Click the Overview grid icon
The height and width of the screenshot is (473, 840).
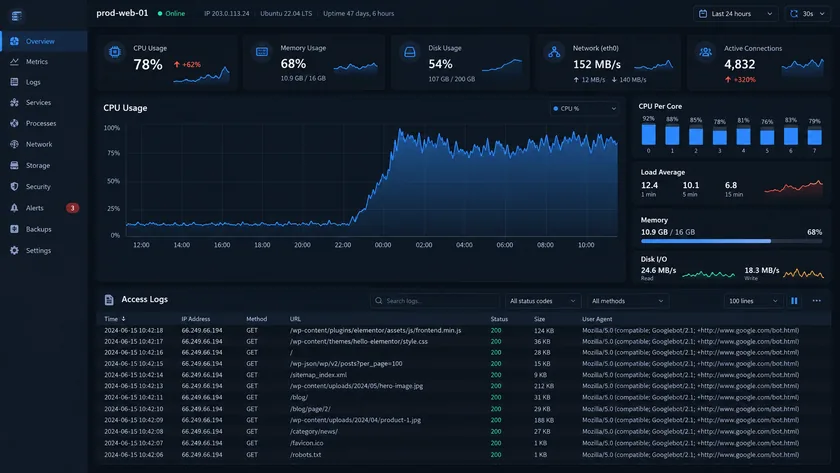pos(14,41)
